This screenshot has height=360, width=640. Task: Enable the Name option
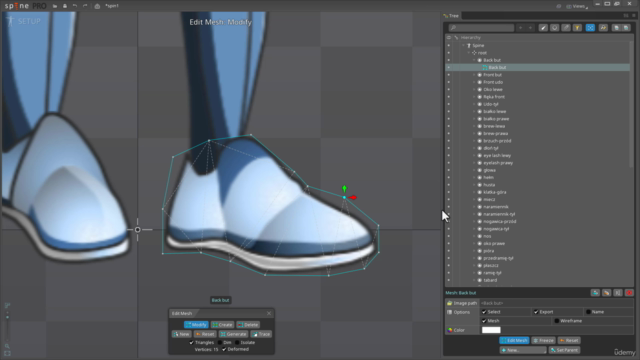pos(589,312)
